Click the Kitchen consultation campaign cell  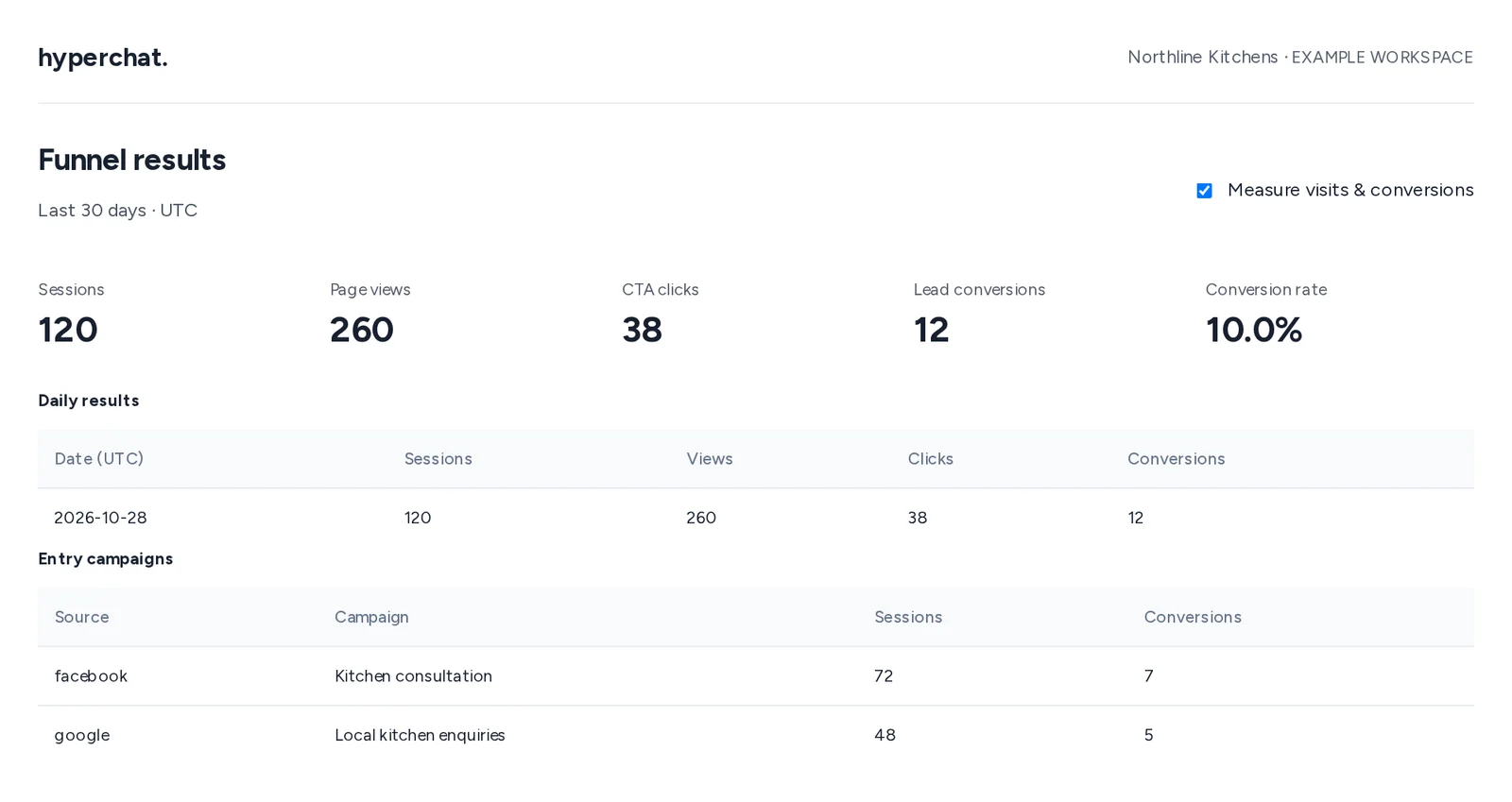point(413,676)
